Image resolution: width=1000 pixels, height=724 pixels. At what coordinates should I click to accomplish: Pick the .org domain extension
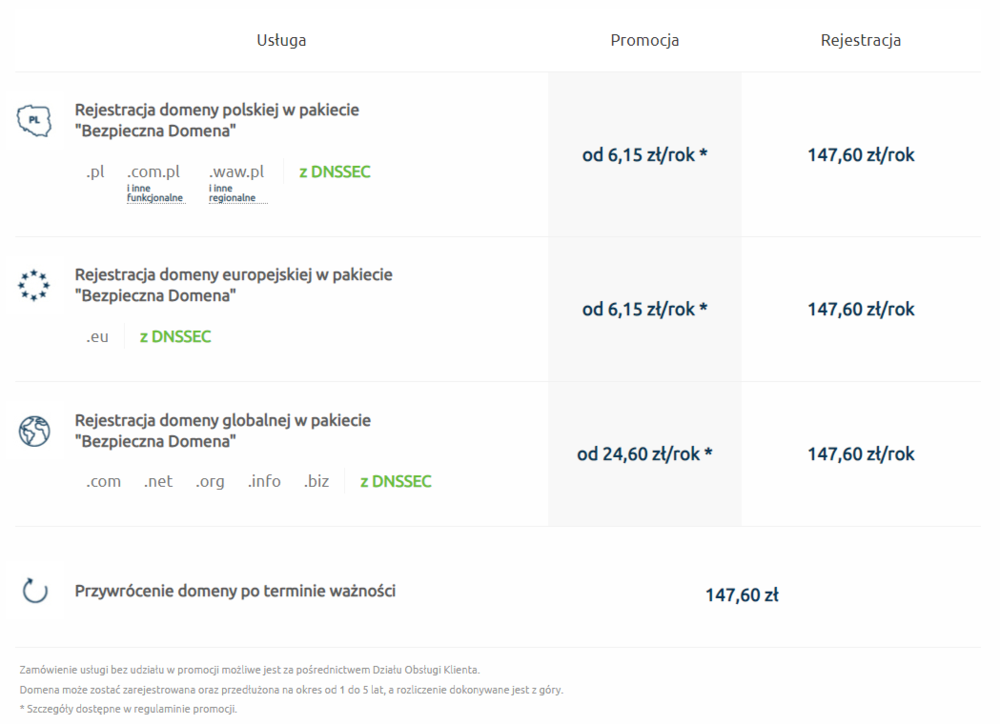(210, 482)
